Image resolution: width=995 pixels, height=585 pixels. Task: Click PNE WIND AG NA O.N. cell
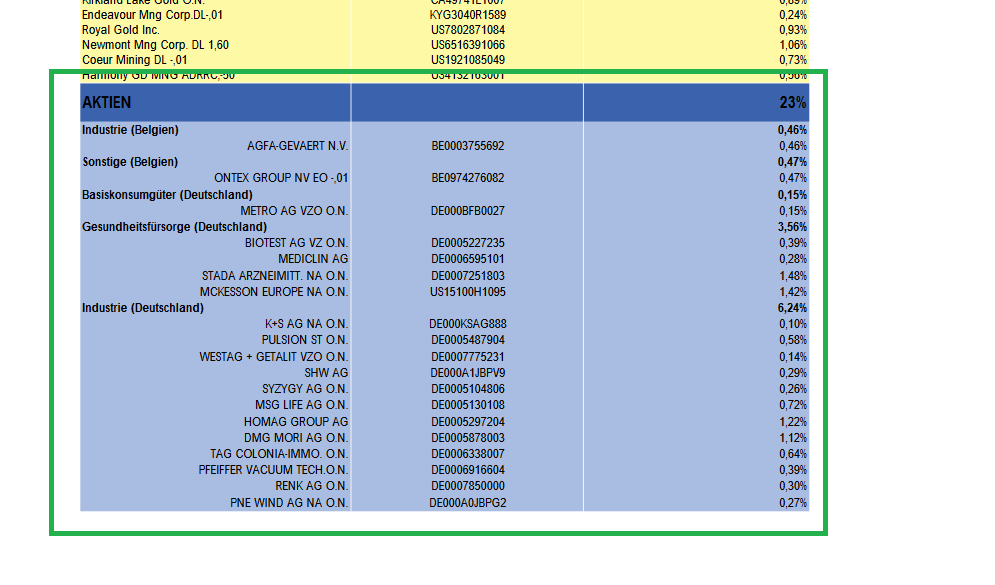click(289, 503)
